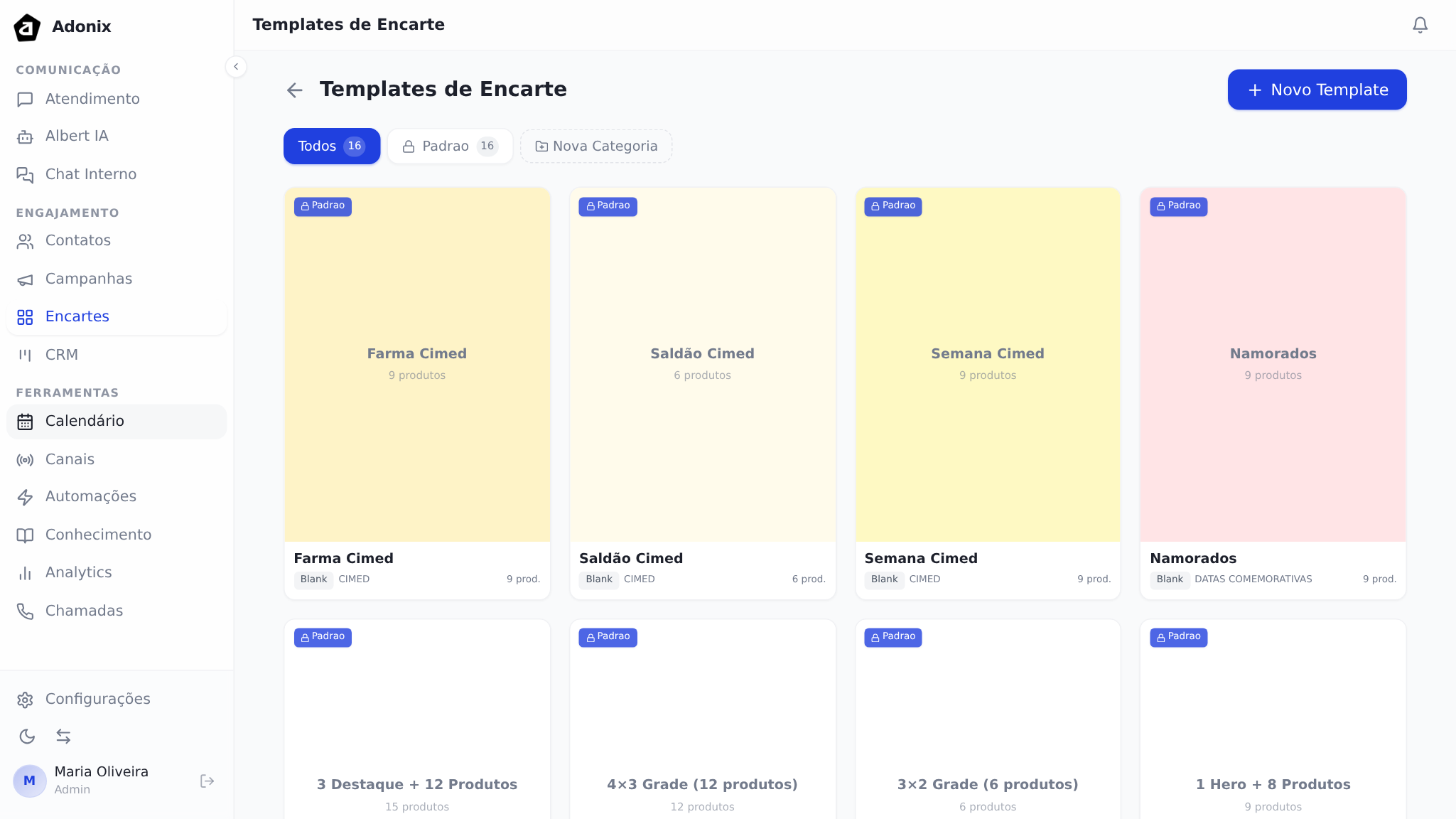Open Configurações gear in sidebar

[97, 699]
